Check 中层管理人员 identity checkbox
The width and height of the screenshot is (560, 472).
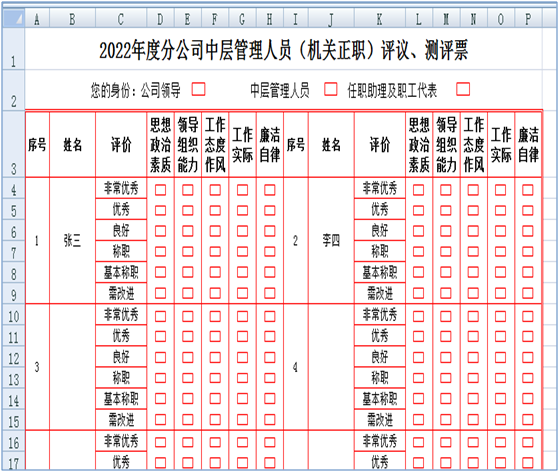click(330, 89)
